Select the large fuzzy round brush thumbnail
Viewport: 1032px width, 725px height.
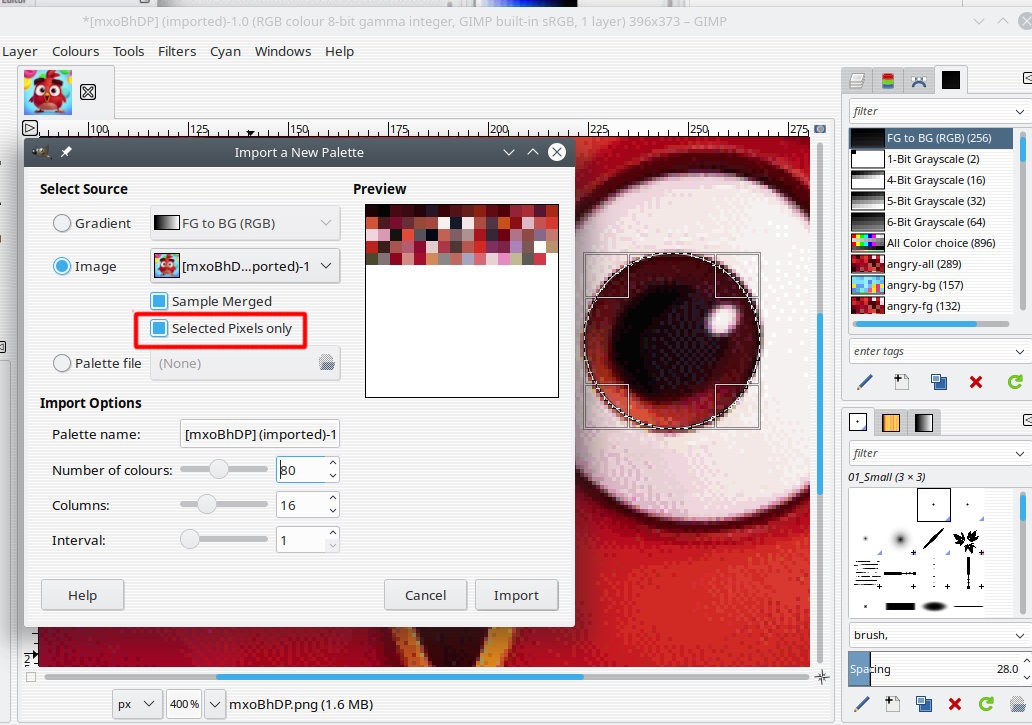(x=899, y=540)
